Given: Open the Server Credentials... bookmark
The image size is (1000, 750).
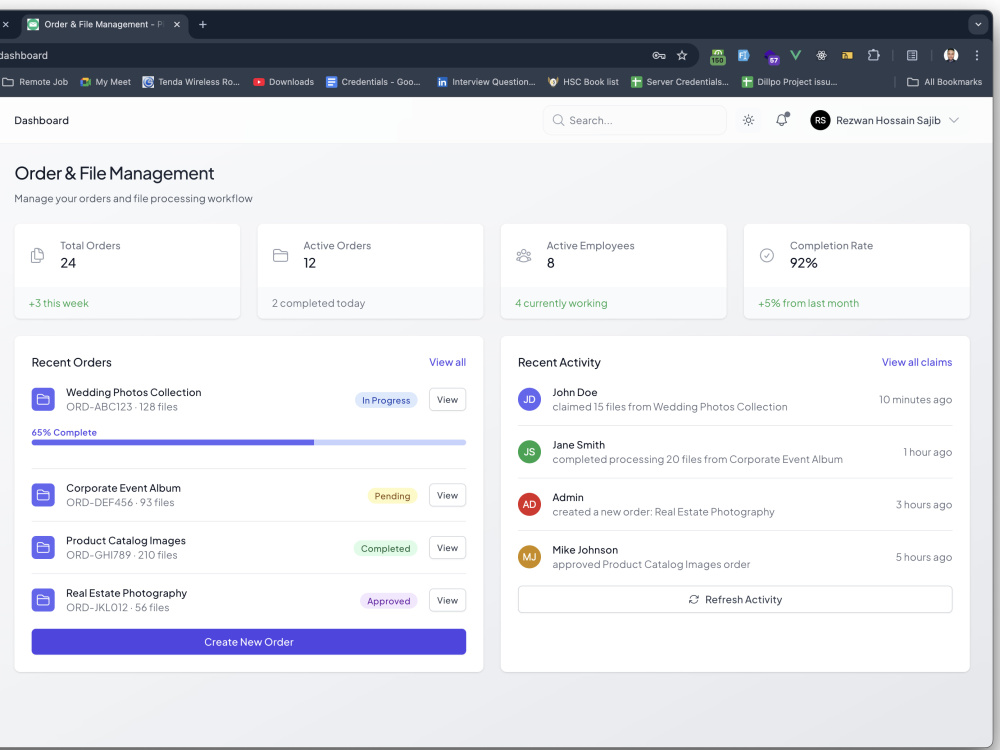Looking at the screenshot, I should point(679,82).
